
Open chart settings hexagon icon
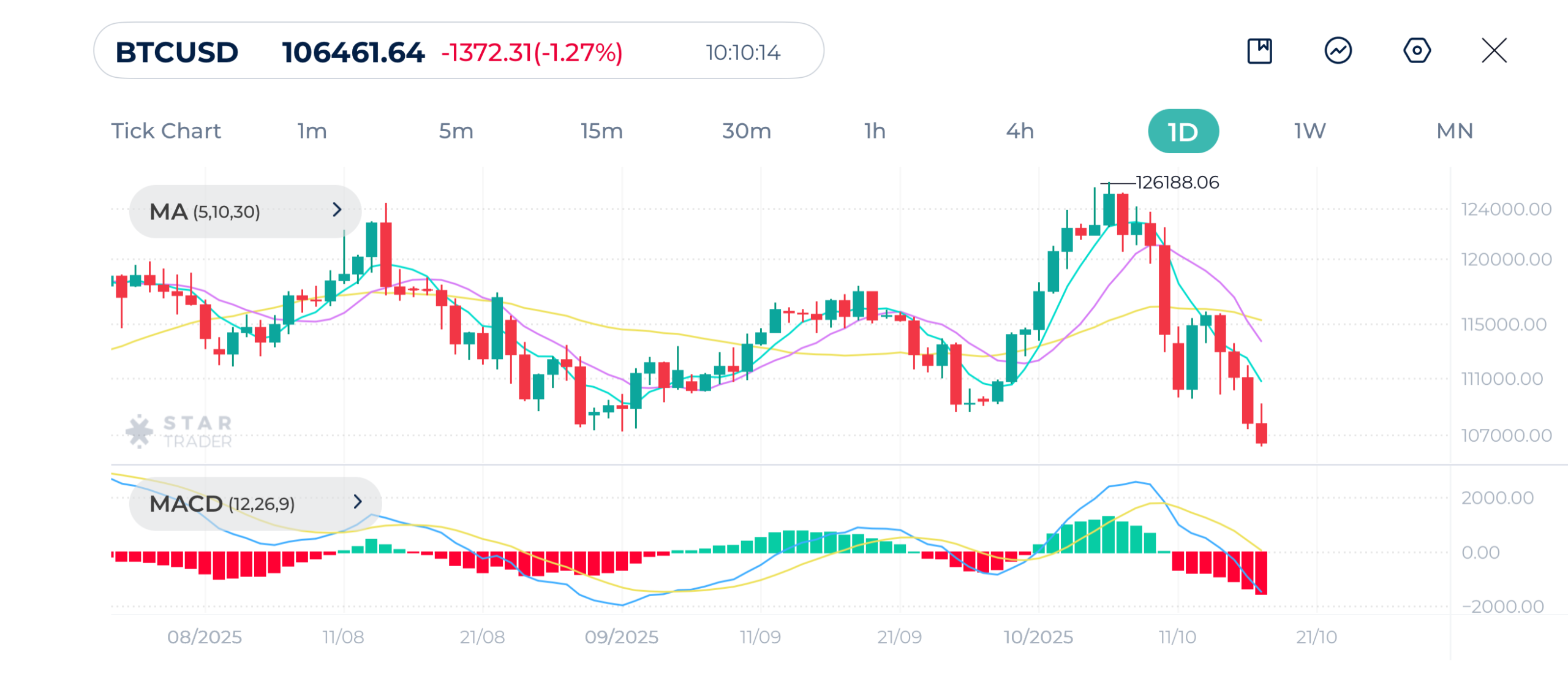[1416, 51]
